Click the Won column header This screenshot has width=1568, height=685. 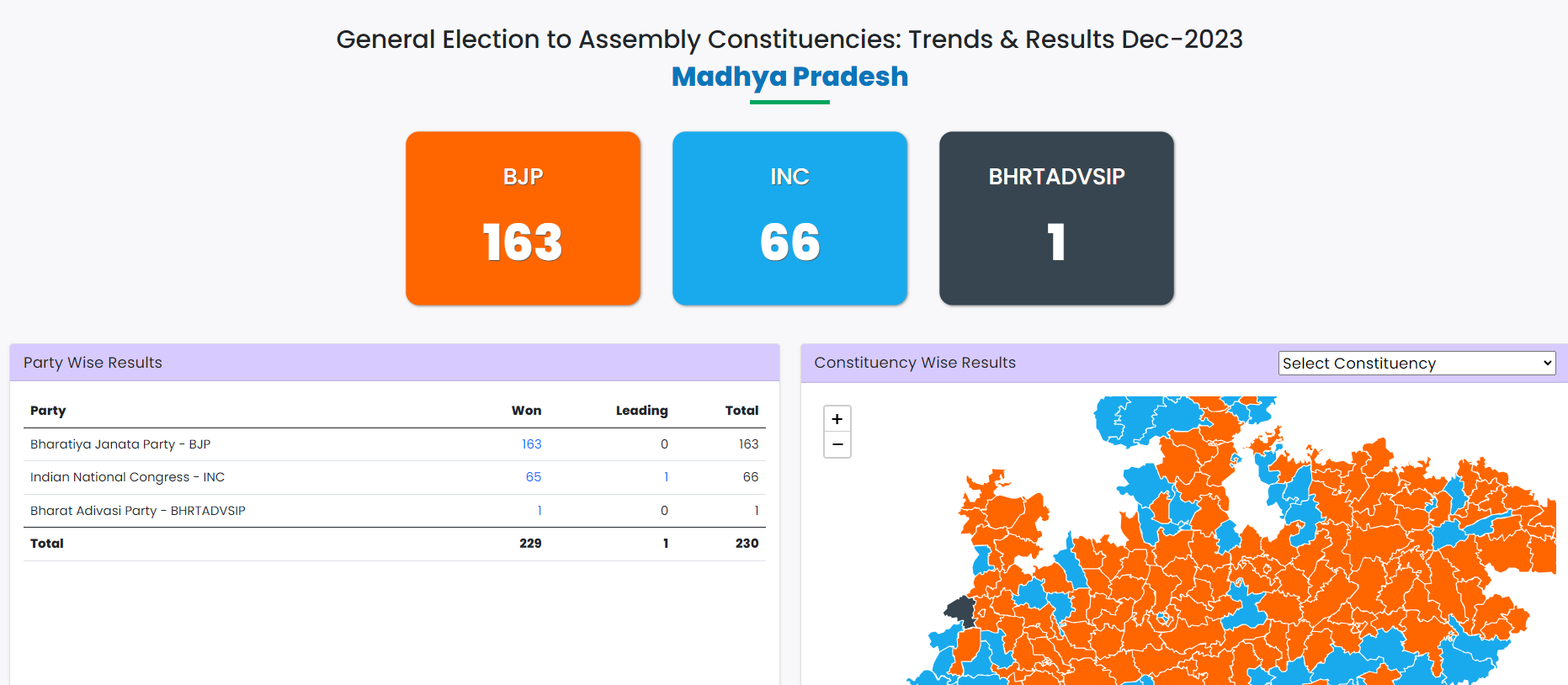pyautogui.click(x=526, y=411)
